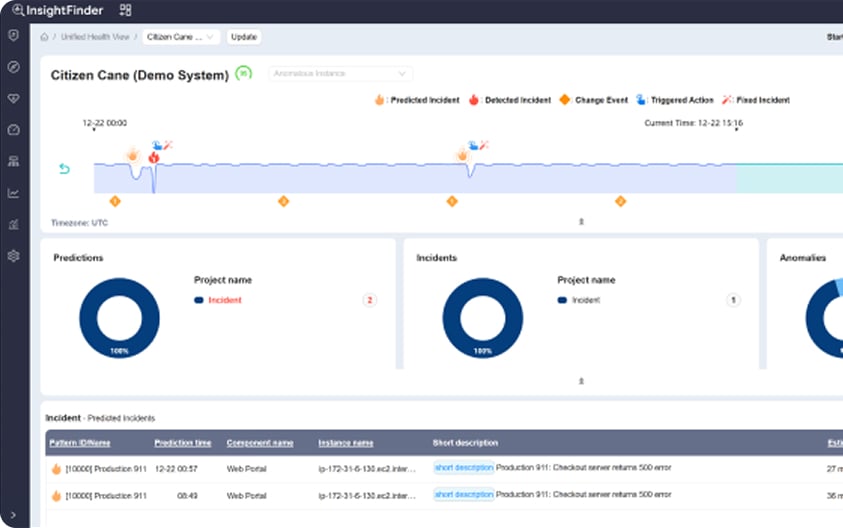Select the heart health icon in sidebar
The width and height of the screenshot is (843, 528).
[x=14, y=98]
